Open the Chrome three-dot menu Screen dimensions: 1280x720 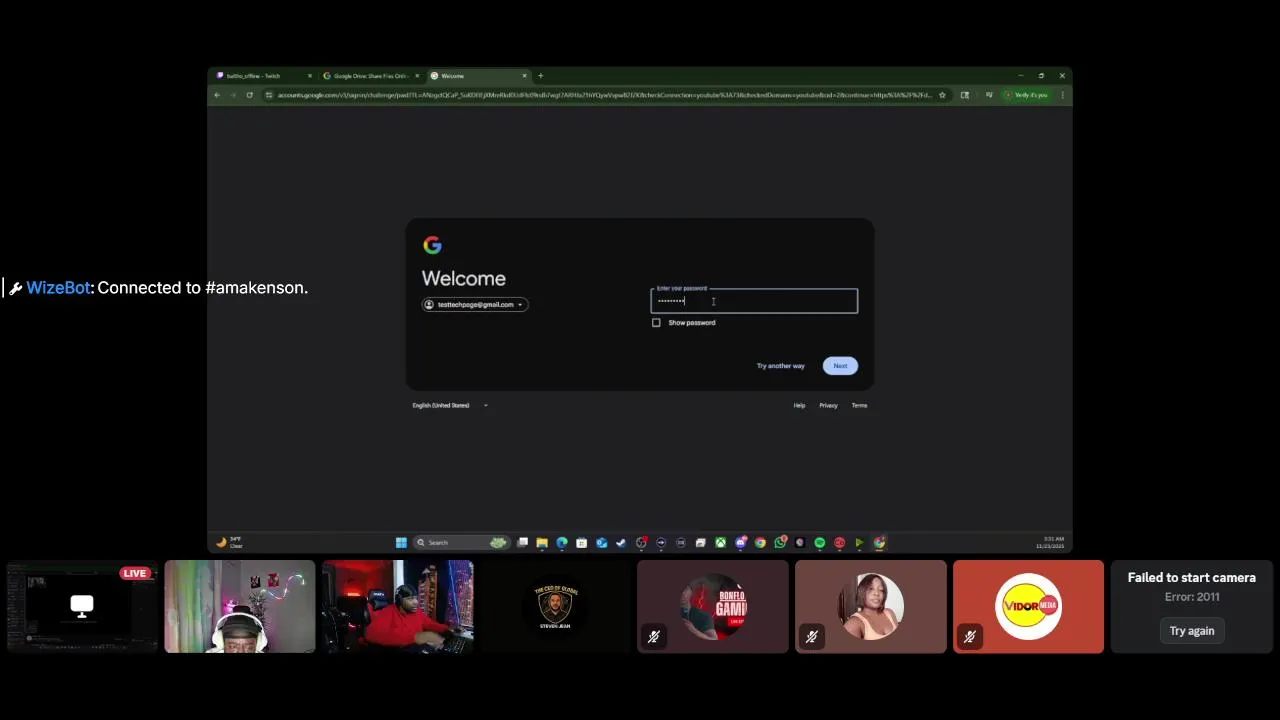[x=1062, y=95]
